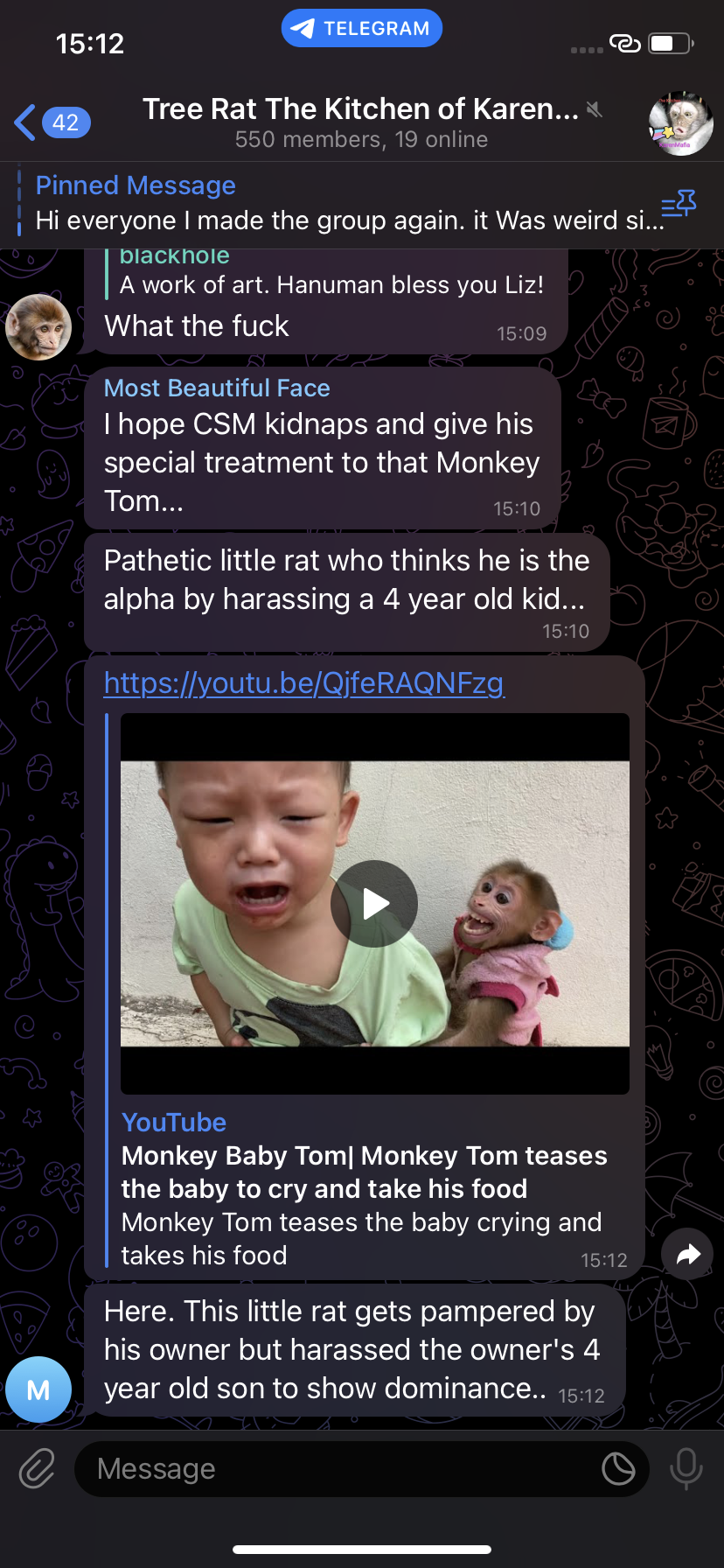
Task: Tap the microphone voice message icon
Action: pos(686,1467)
